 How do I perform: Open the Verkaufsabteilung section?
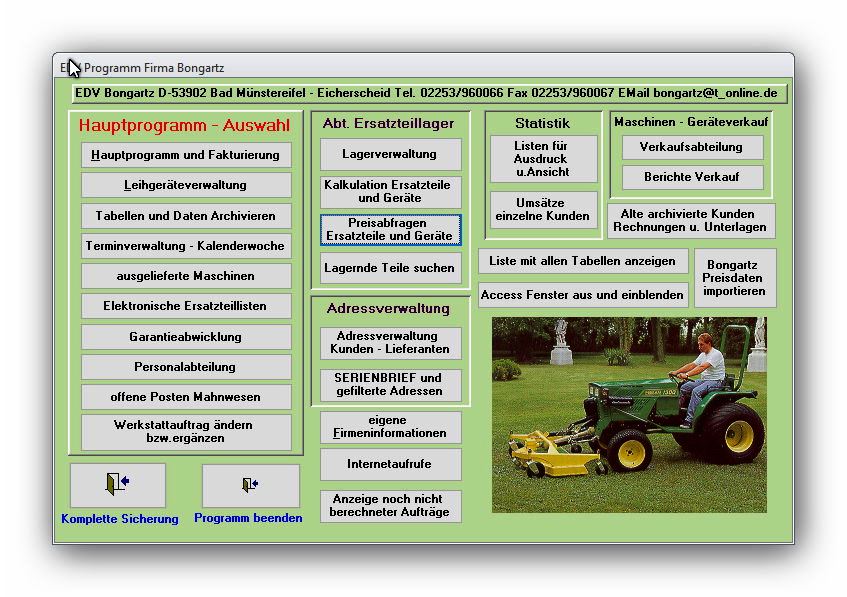691,147
